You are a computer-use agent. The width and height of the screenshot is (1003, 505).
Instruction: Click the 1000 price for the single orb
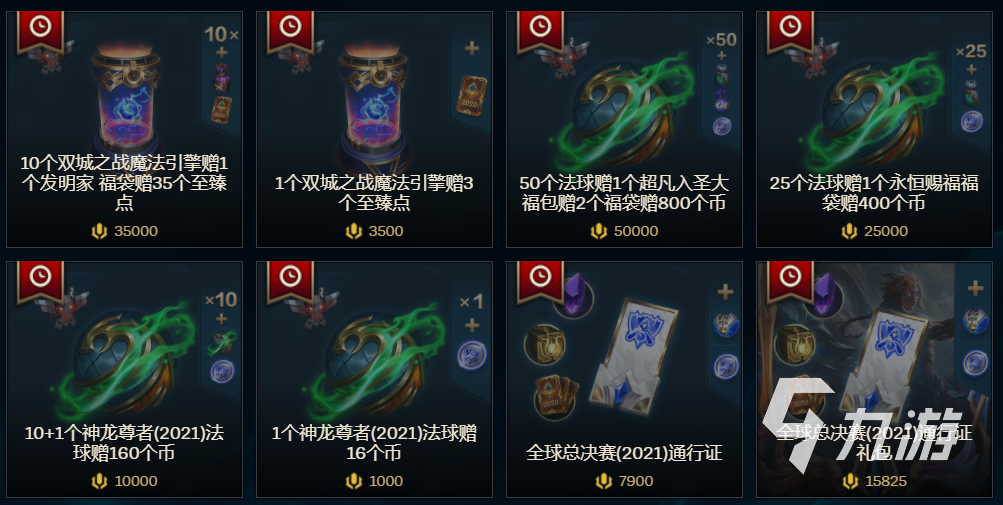[386, 481]
